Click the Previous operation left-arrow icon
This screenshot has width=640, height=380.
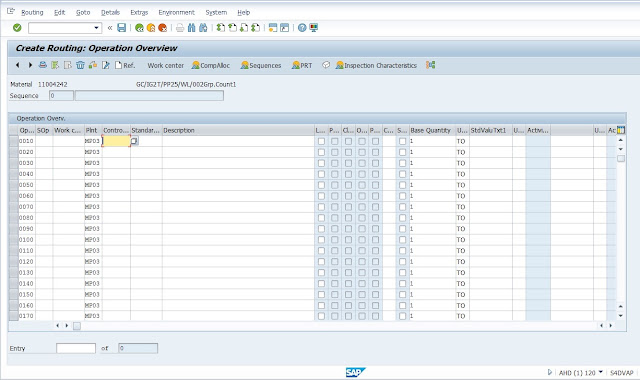pyautogui.click(x=18, y=65)
